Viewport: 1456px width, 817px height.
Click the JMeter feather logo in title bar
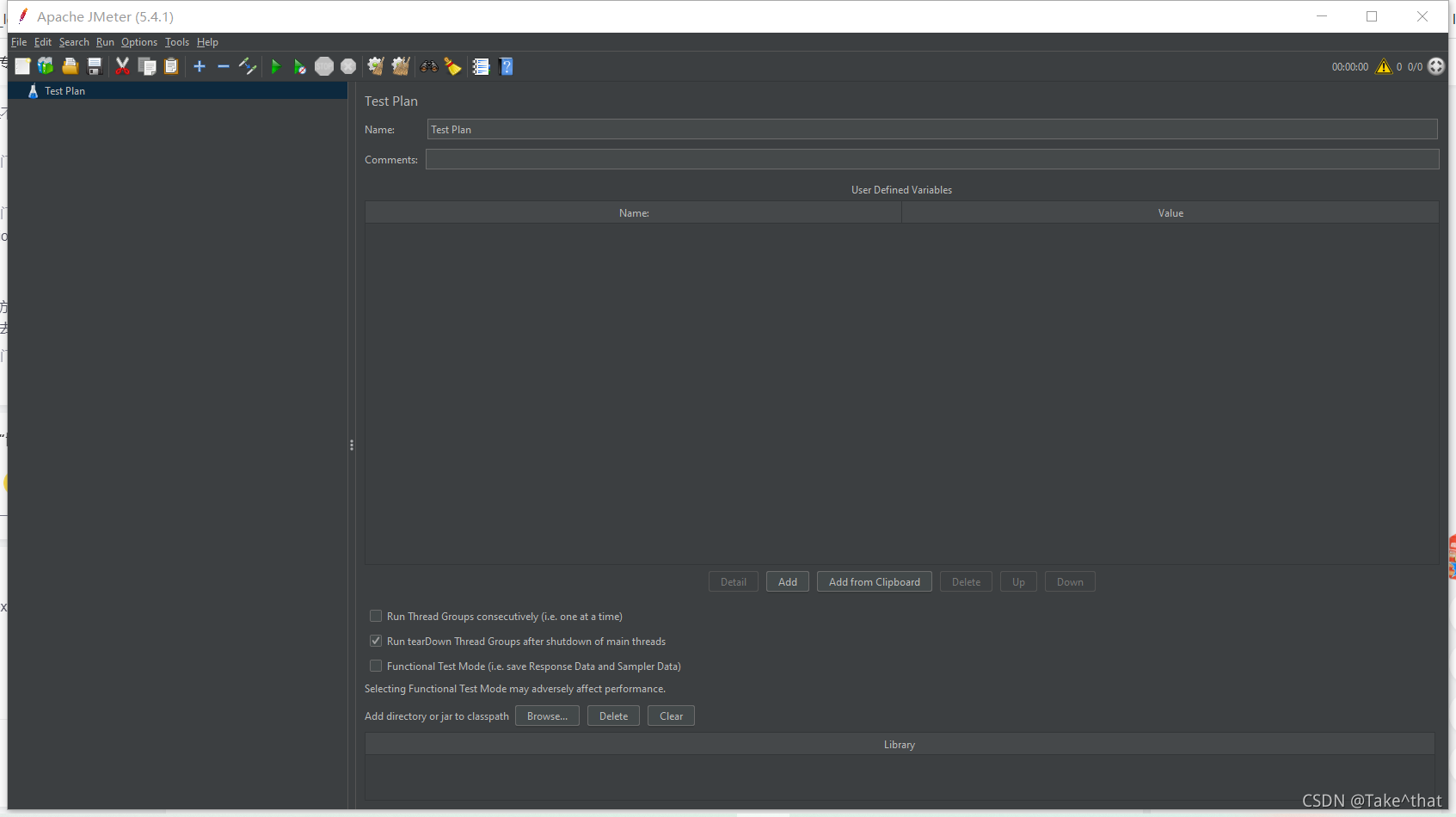click(x=23, y=15)
